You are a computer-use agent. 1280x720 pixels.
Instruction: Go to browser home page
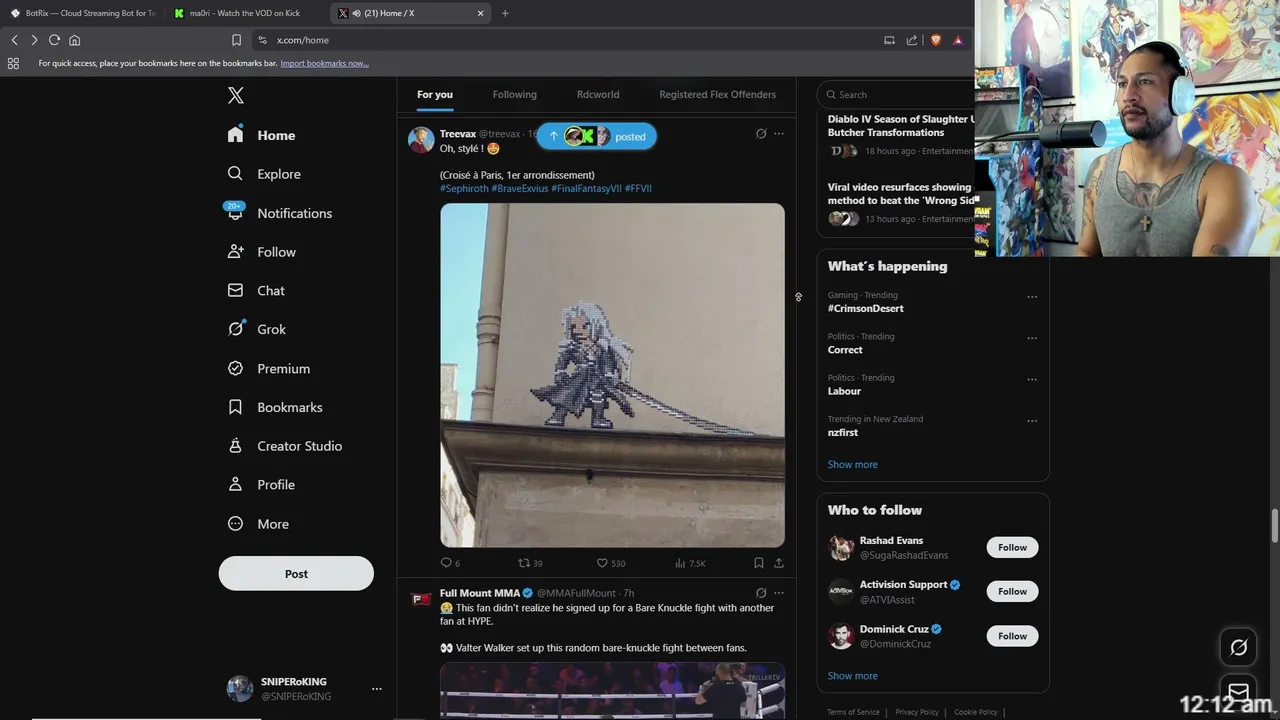pyautogui.click(x=74, y=40)
